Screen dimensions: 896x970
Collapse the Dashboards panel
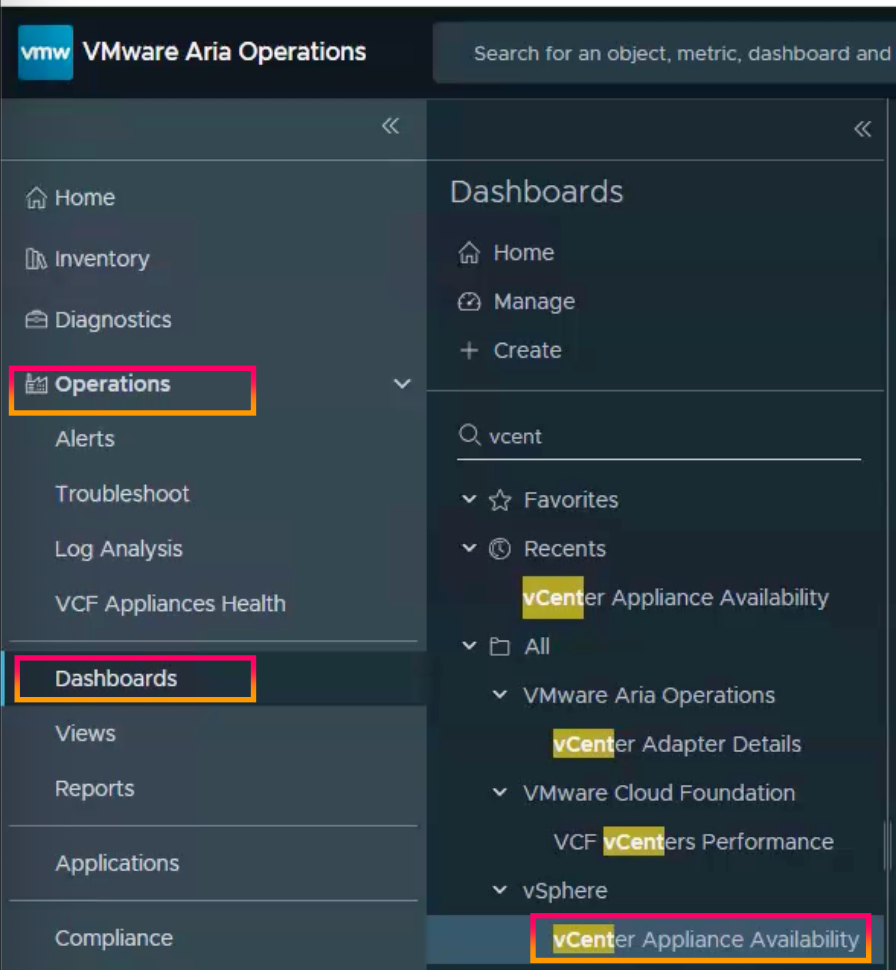point(863,129)
